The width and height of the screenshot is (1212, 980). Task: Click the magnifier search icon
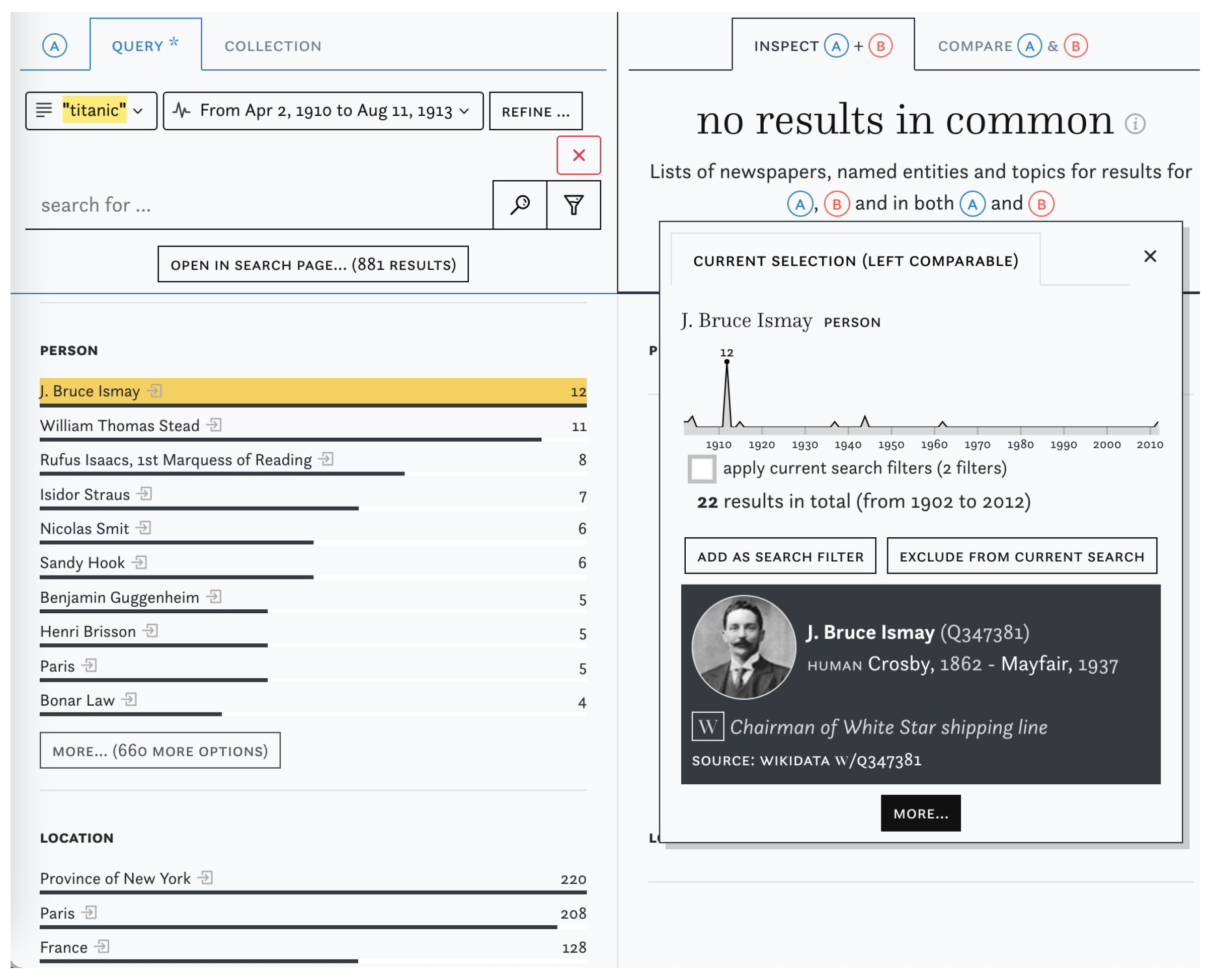[519, 205]
